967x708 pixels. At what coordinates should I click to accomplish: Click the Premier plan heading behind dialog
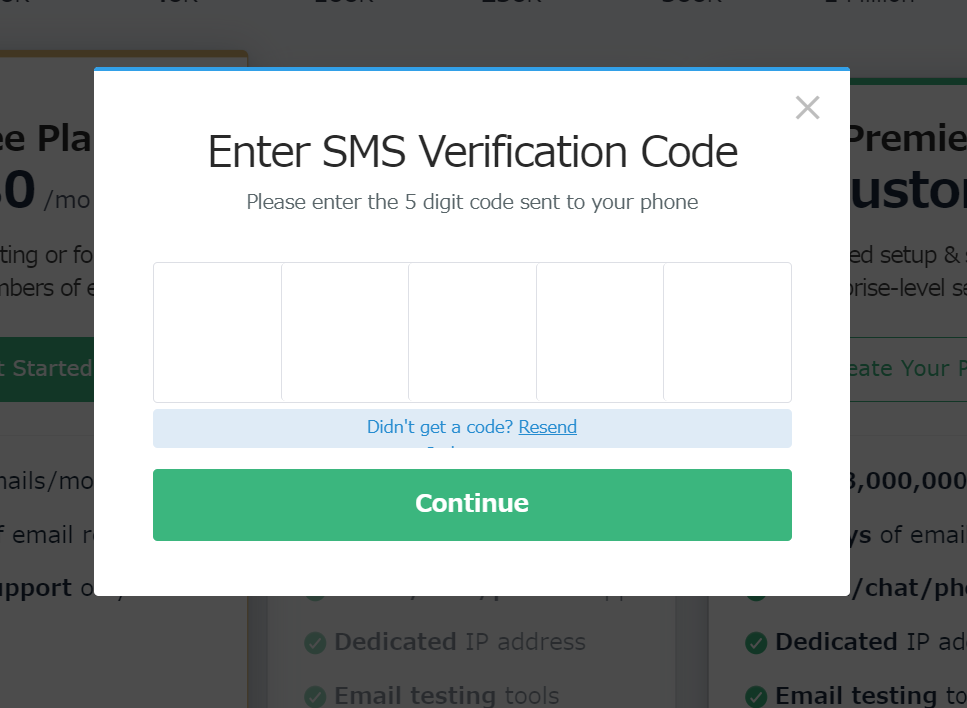908,138
